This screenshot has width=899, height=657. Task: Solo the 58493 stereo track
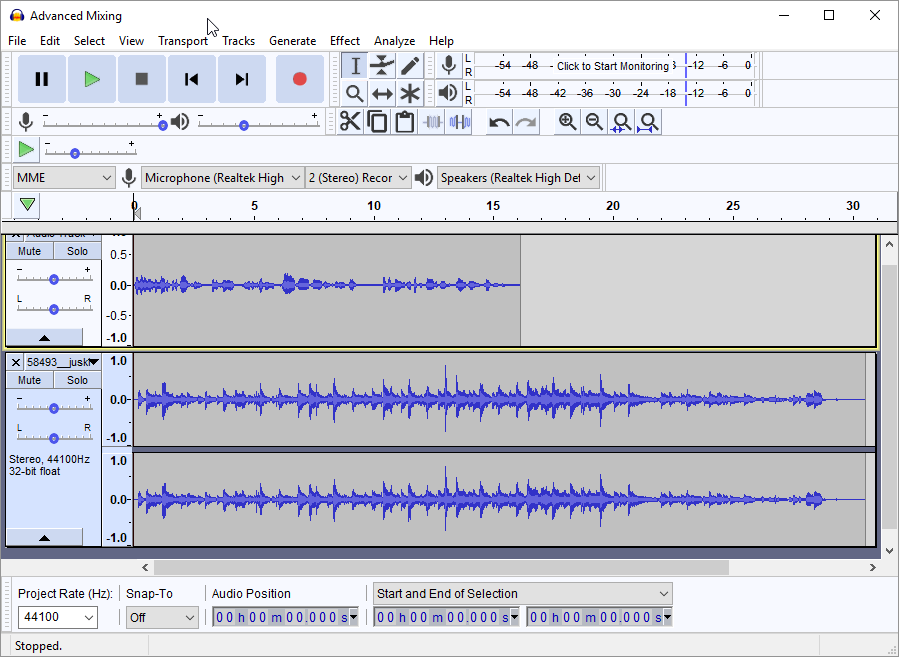point(77,380)
